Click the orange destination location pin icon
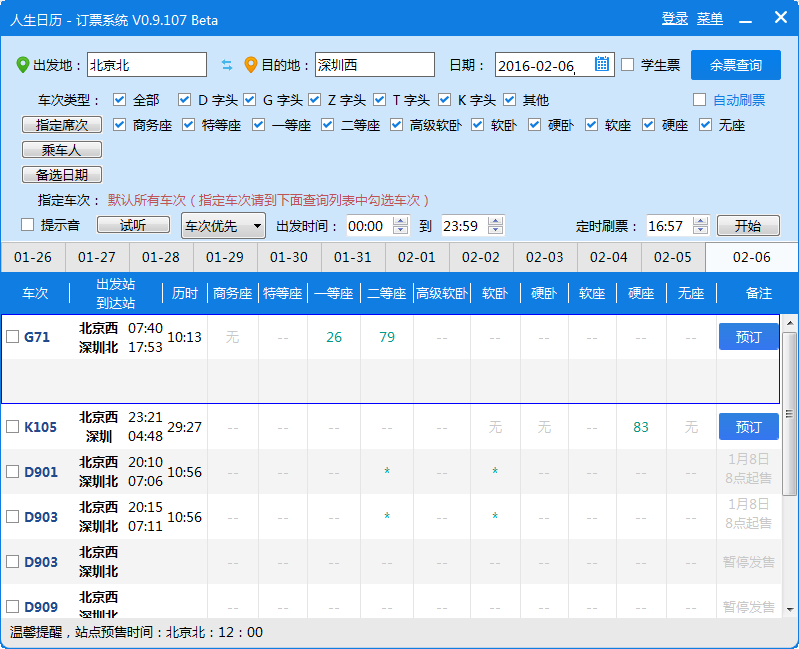 [x=251, y=65]
